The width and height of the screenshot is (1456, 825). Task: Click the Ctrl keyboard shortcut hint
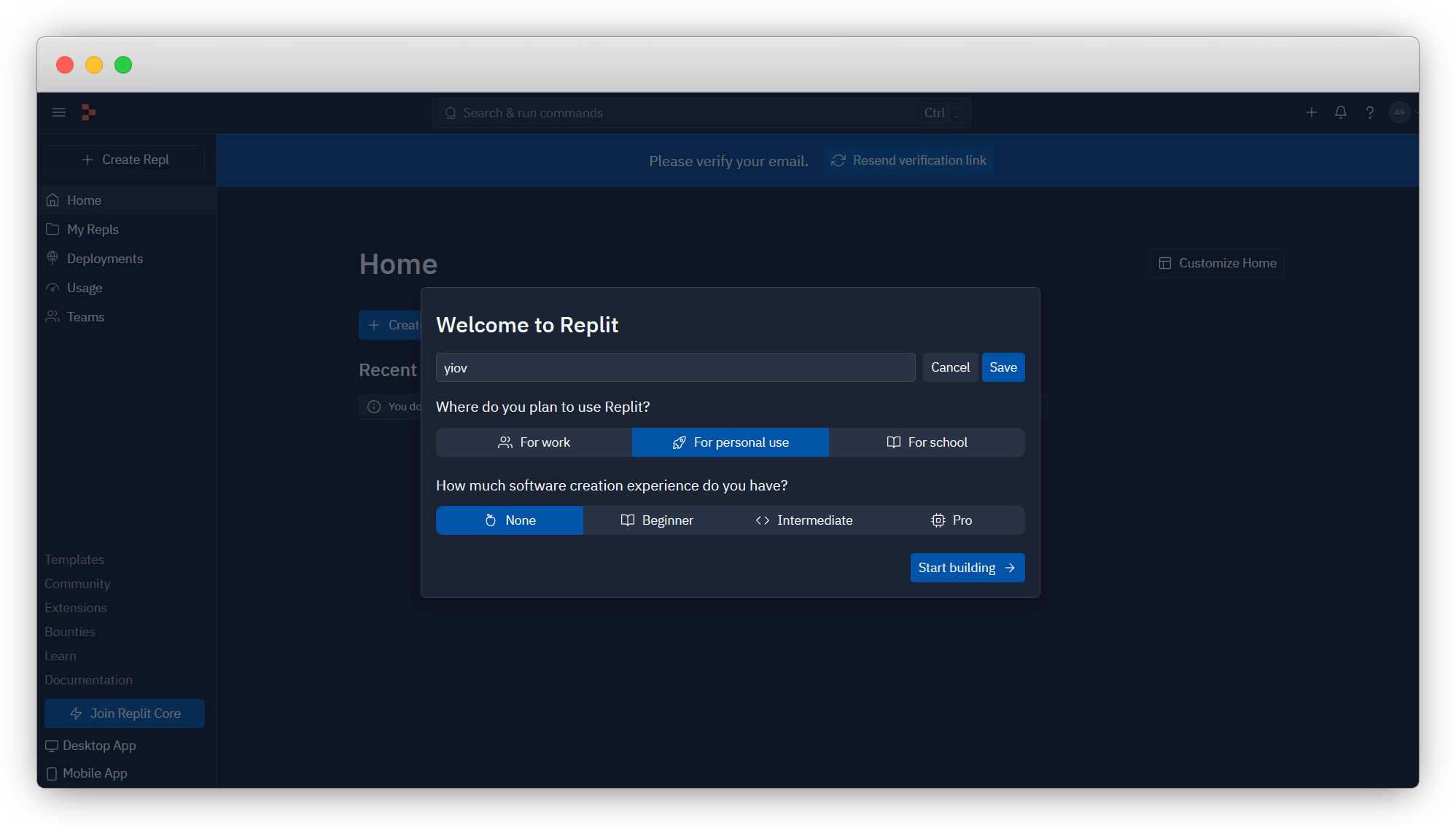tap(934, 113)
